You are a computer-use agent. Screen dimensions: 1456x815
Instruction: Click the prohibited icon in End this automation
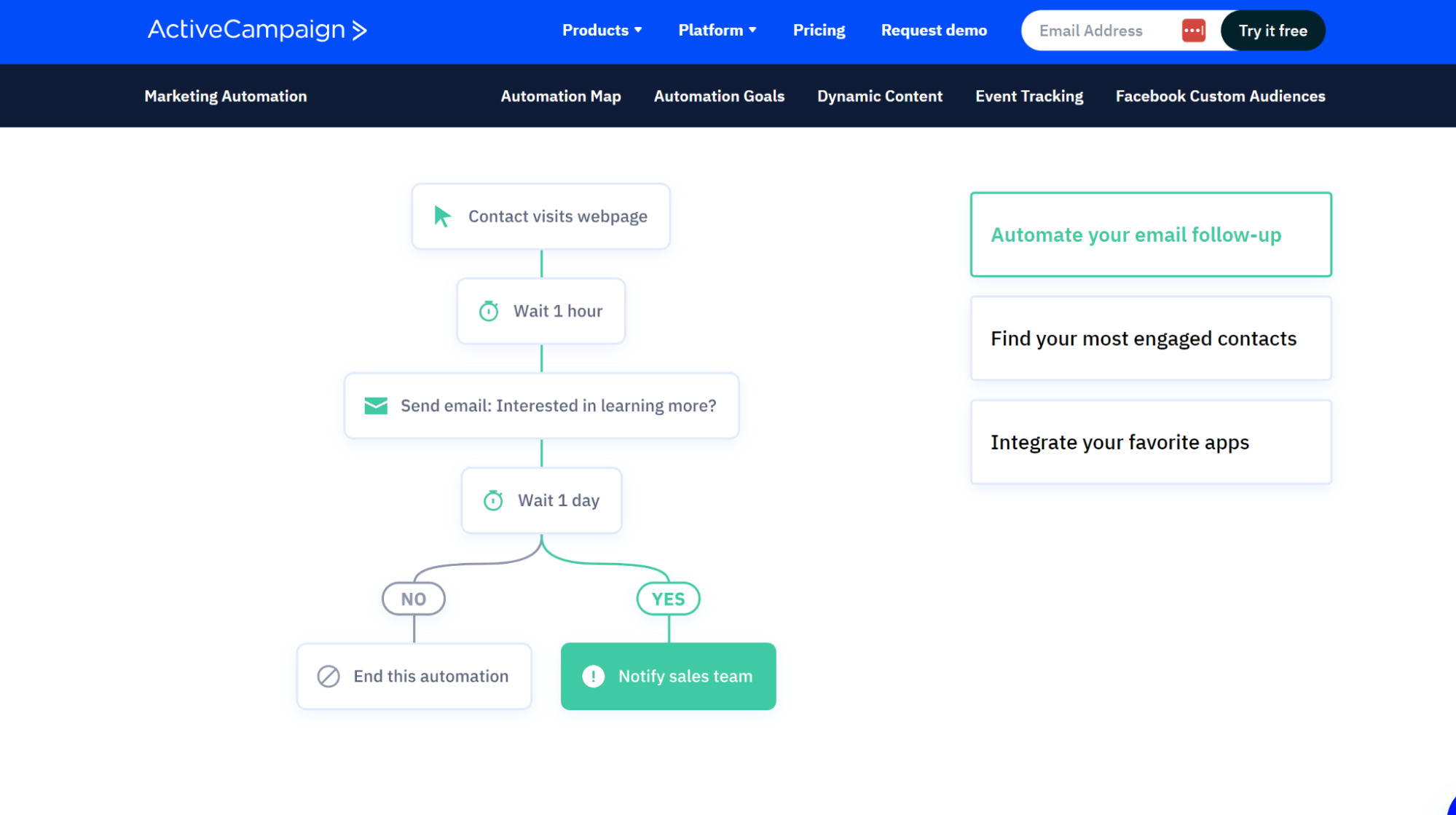coord(328,677)
